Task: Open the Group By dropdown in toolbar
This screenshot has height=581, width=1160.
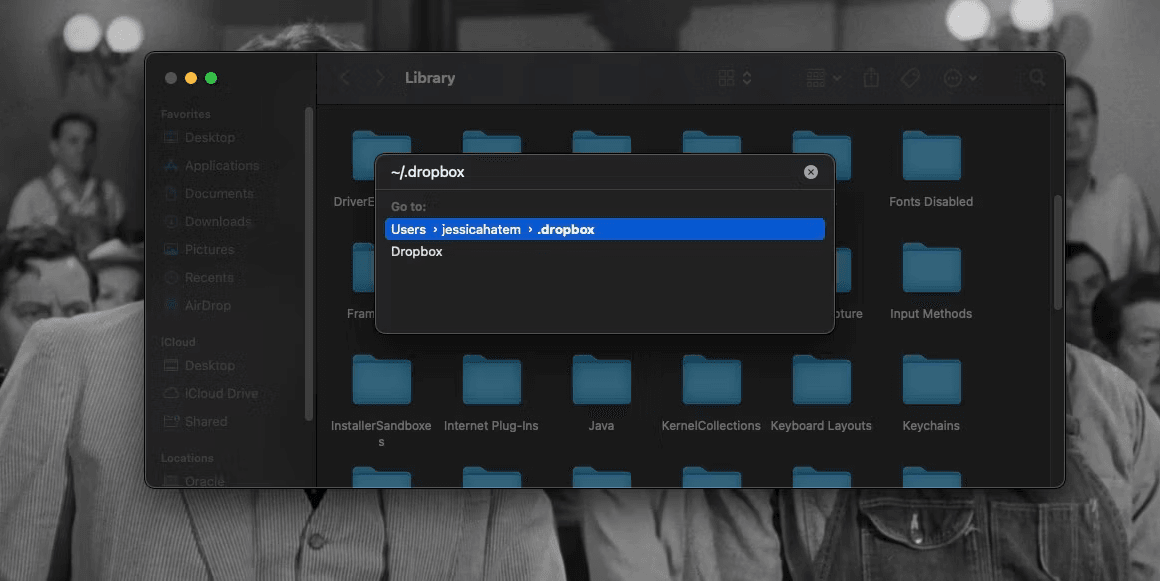Action: click(823, 78)
